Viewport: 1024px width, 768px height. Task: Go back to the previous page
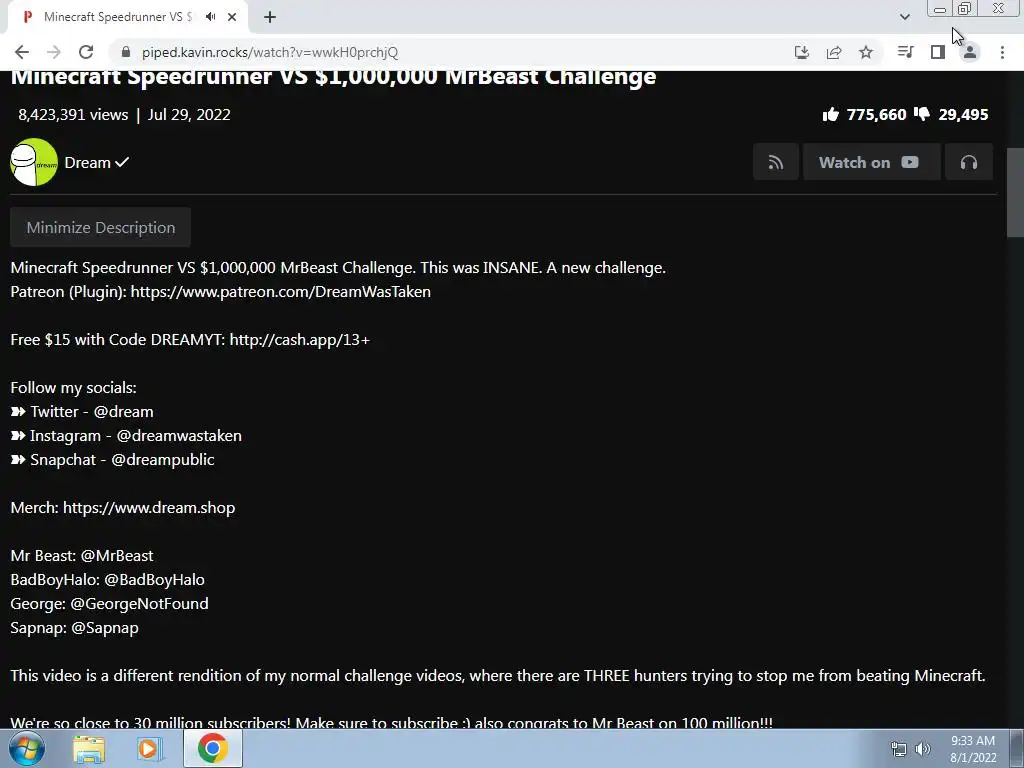tap(22, 52)
